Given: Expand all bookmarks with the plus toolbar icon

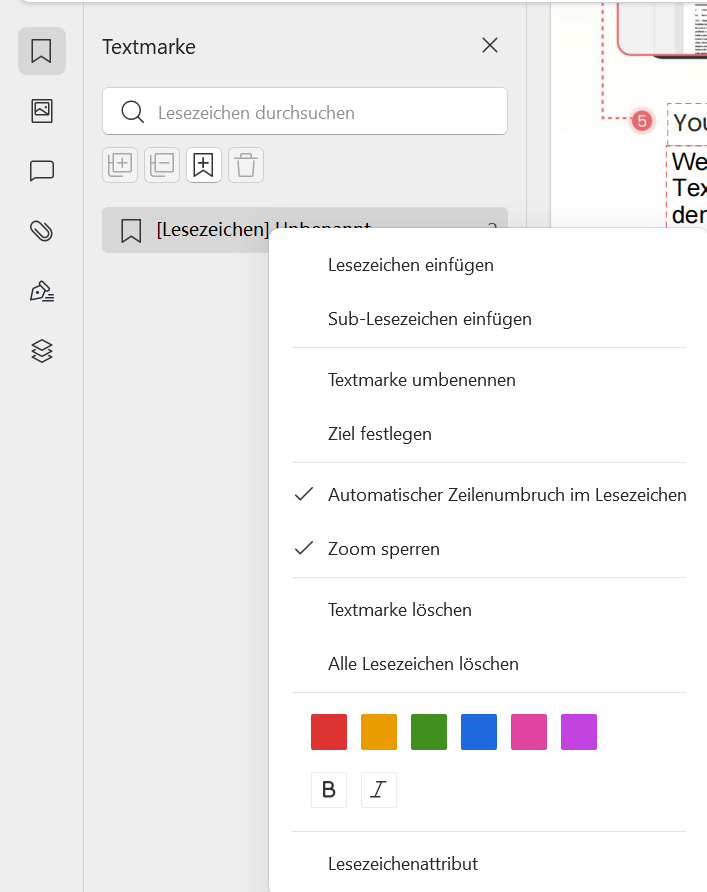Looking at the screenshot, I should click(119, 164).
